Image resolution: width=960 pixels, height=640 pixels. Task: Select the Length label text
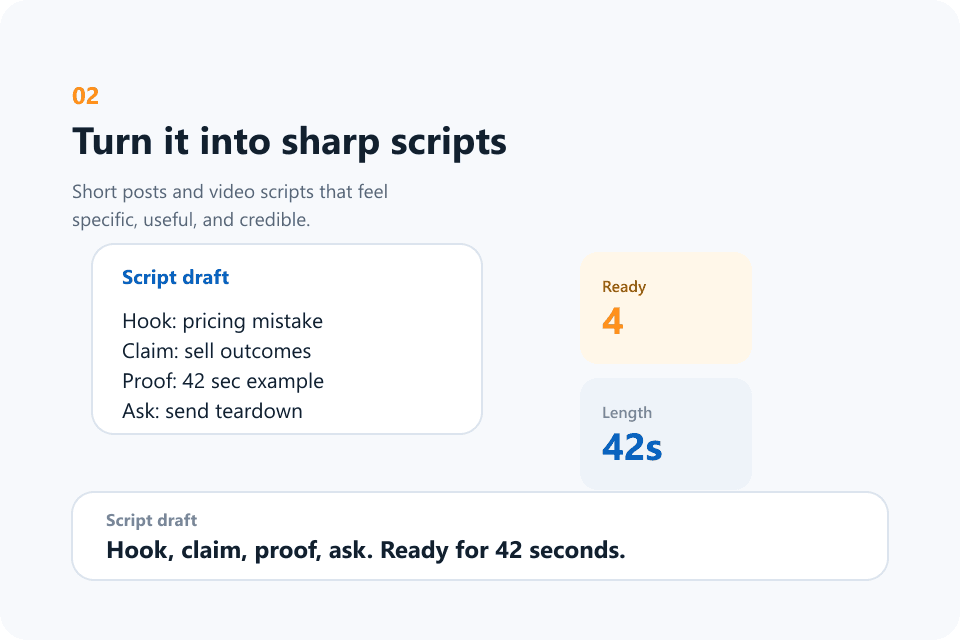(x=627, y=413)
